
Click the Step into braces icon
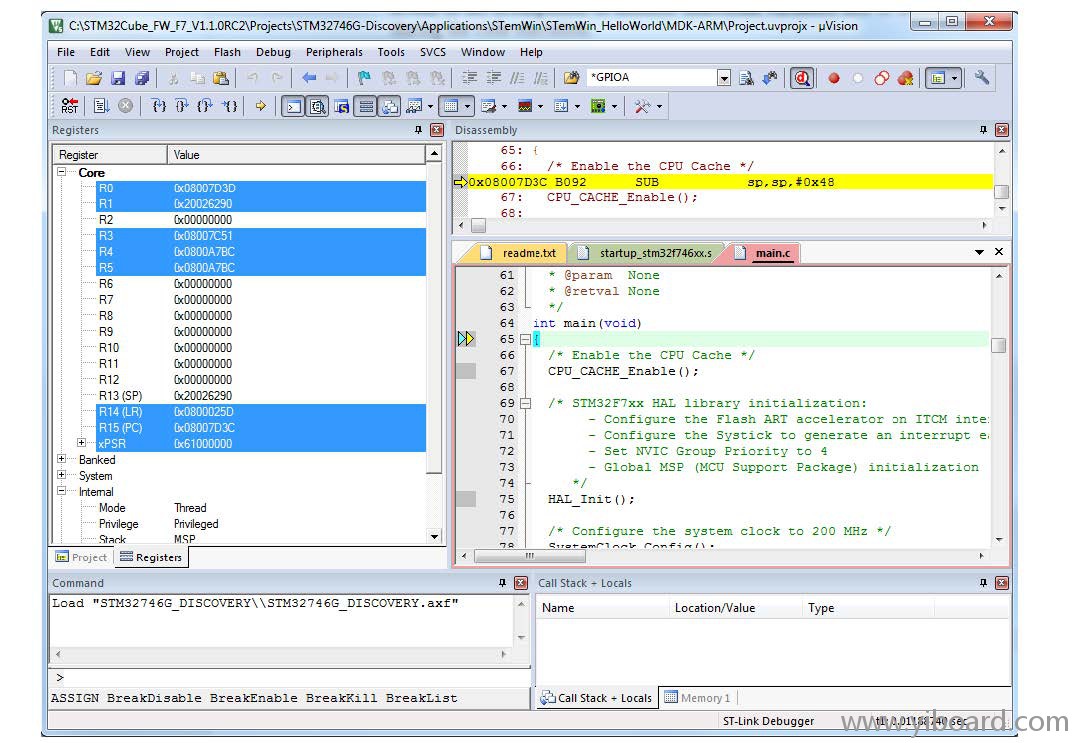click(159, 106)
